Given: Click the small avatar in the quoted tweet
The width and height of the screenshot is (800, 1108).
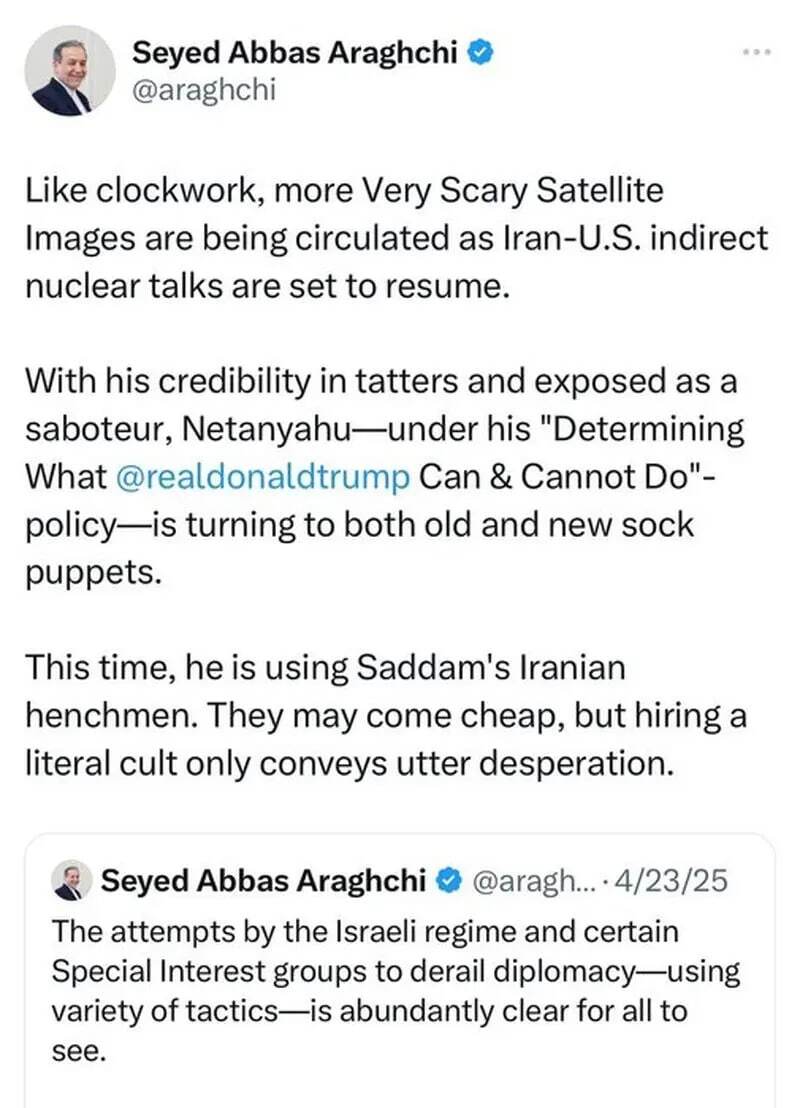Looking at the screenshot, I should click(x=79, y=881).
